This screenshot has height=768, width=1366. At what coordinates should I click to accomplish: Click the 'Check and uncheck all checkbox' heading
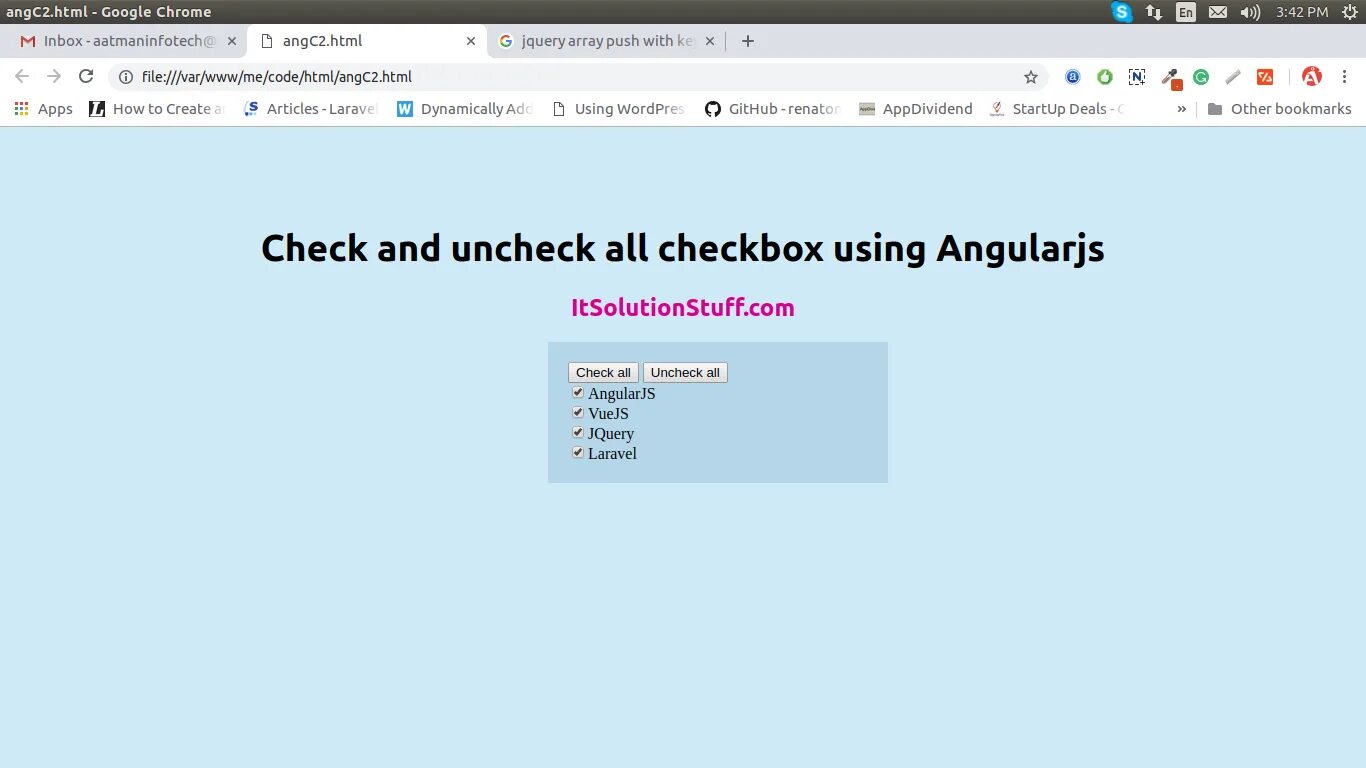683,248
